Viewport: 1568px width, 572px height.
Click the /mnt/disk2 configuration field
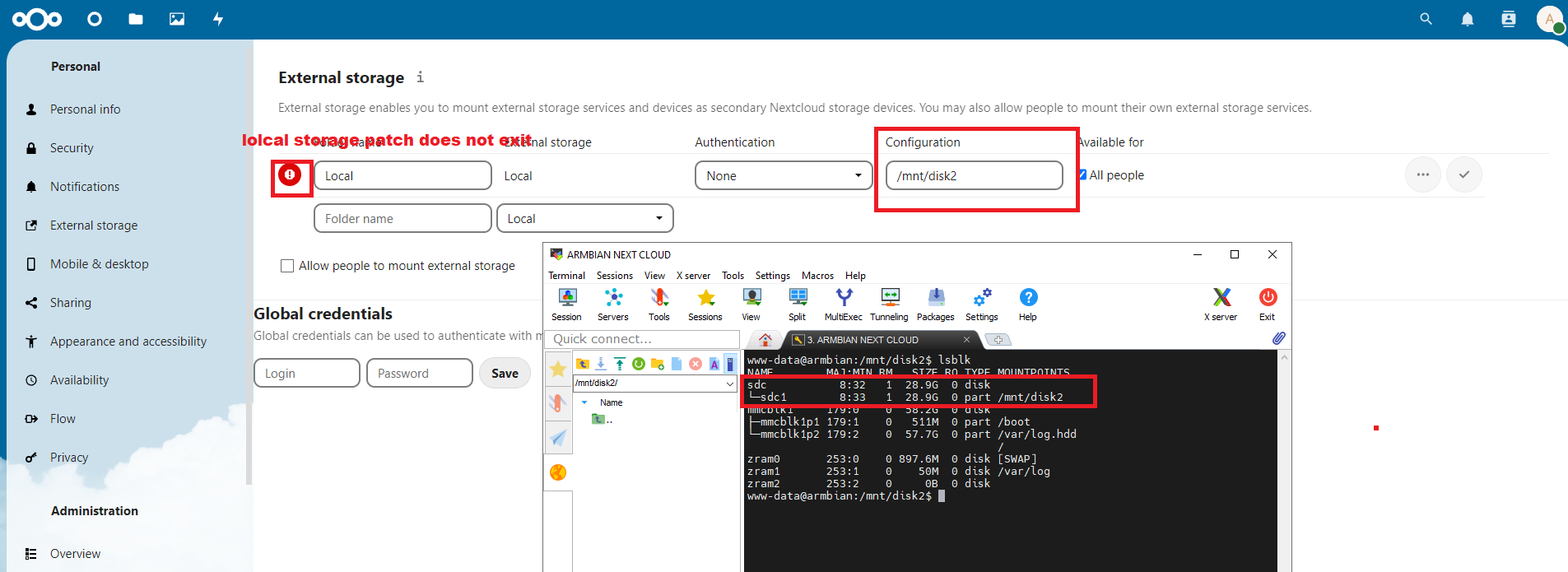pyautogui.click(x=974, y=175)
